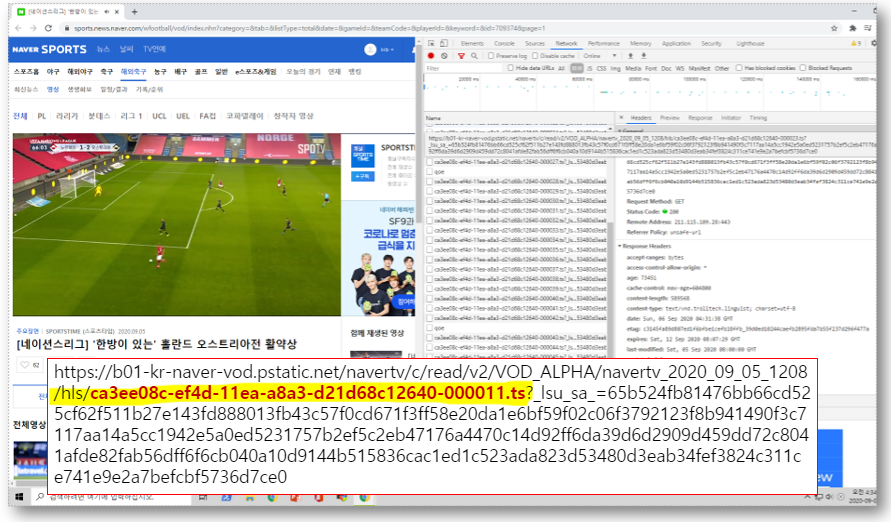
Task: Click the SPORTSTIME subscribe button
Action: tap(363, 176)
